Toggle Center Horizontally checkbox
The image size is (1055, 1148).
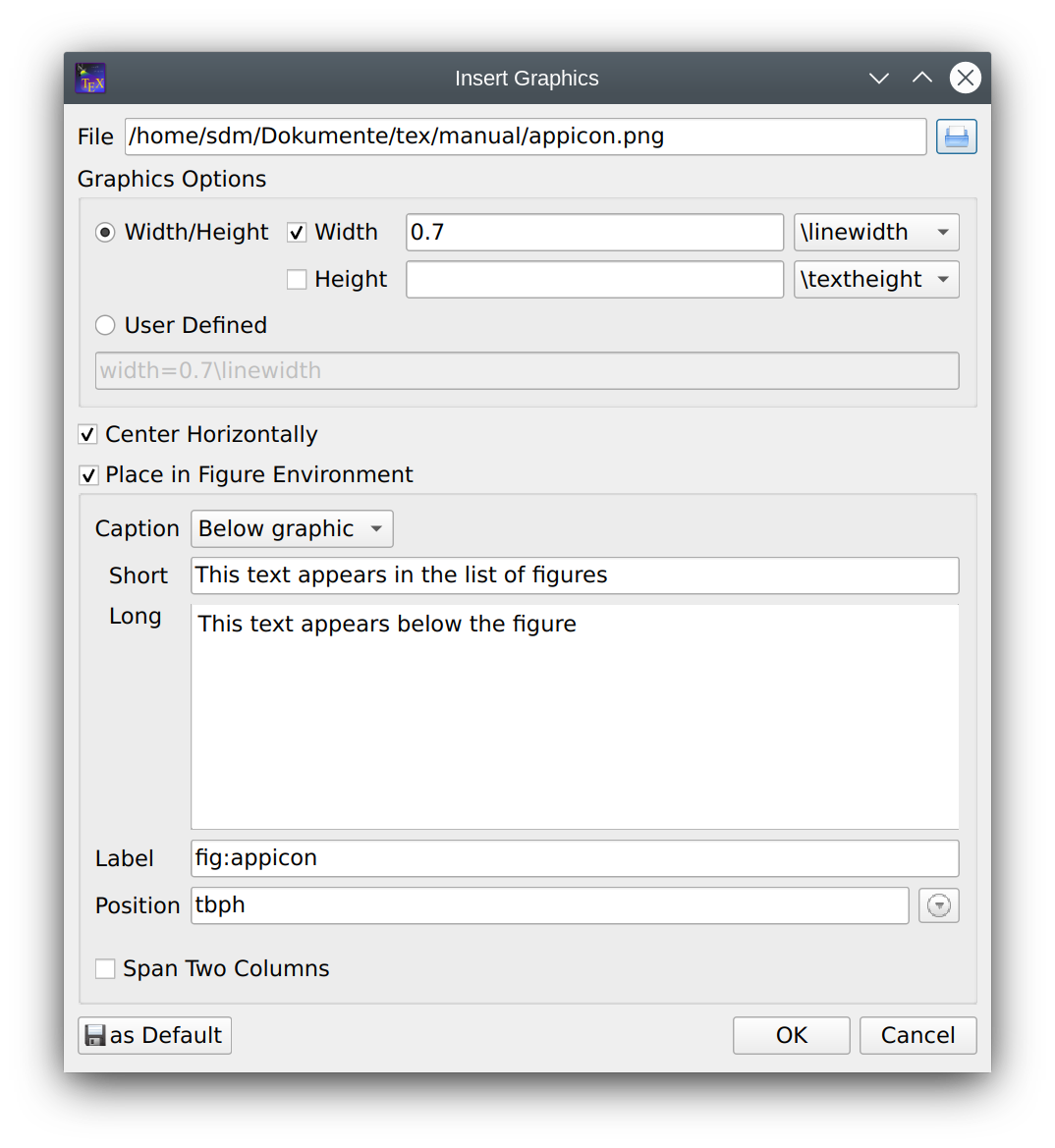88,435
